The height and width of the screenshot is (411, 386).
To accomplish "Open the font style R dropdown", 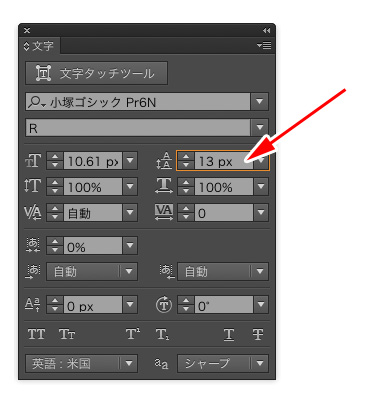I will tap(260, 127).
